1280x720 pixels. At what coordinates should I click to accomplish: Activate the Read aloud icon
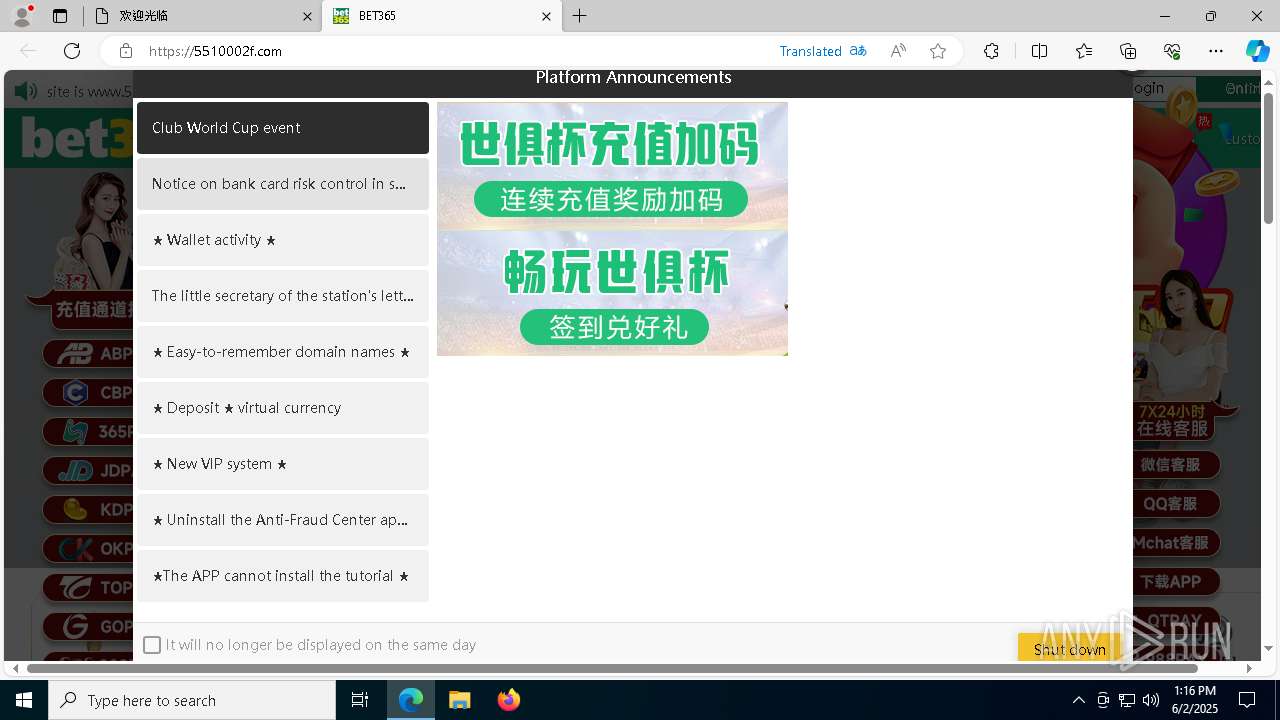898,51
